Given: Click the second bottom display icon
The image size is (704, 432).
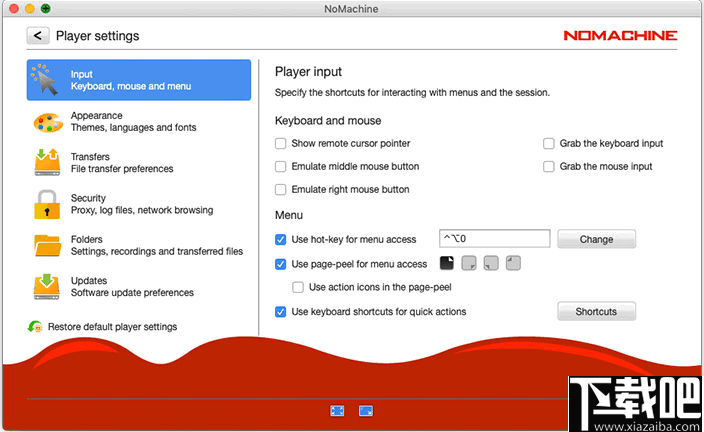Looking at the screenshot, I should click(366, 410).
